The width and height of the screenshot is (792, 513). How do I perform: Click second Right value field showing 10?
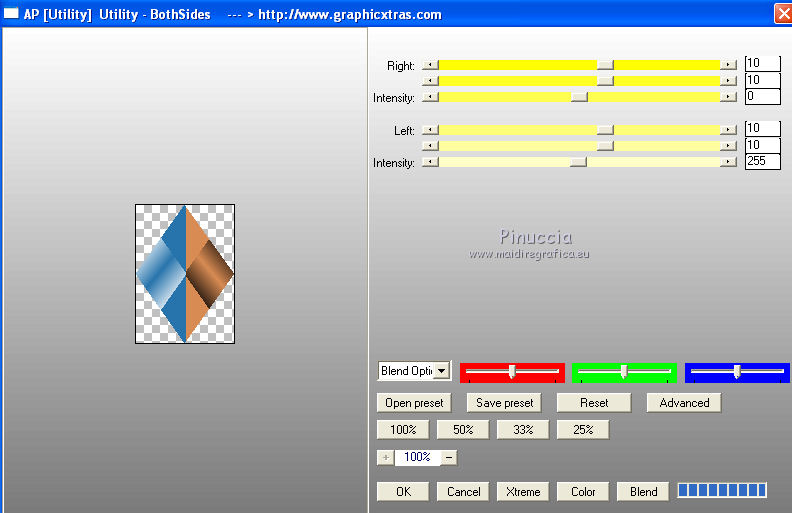coord(763,80)
